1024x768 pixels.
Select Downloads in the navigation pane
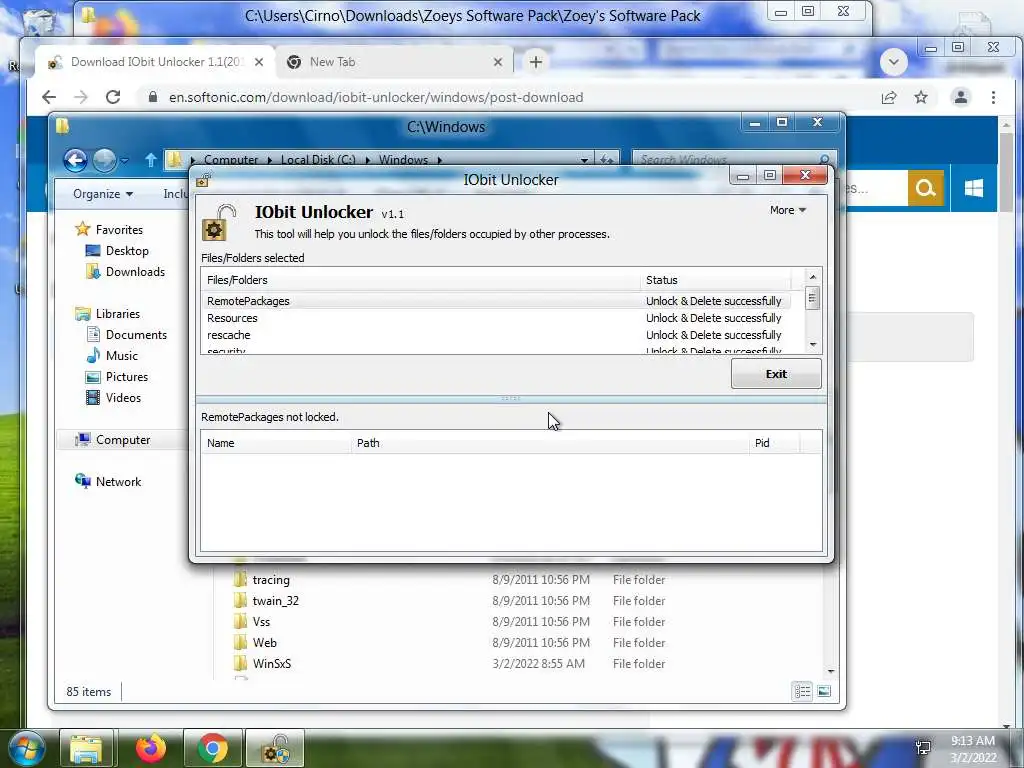[135, 272]
